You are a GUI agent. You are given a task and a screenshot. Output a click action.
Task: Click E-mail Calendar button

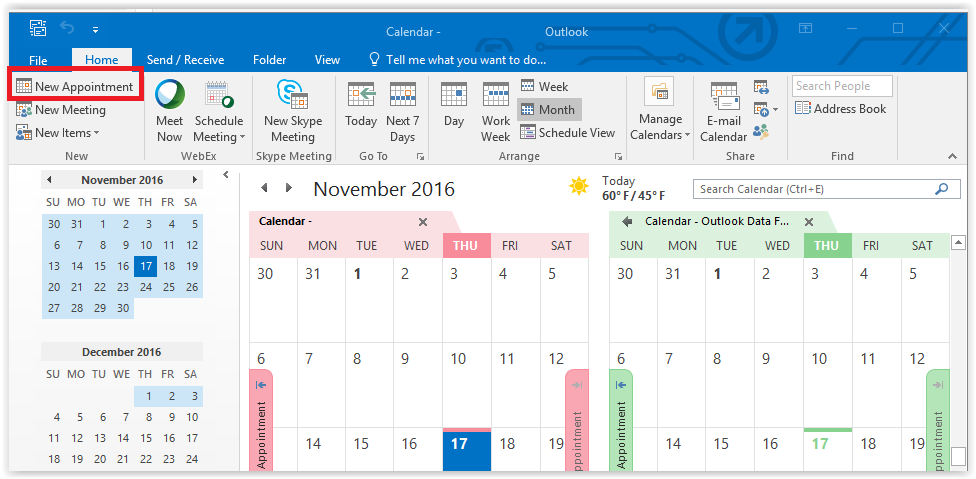click(723, 111)
